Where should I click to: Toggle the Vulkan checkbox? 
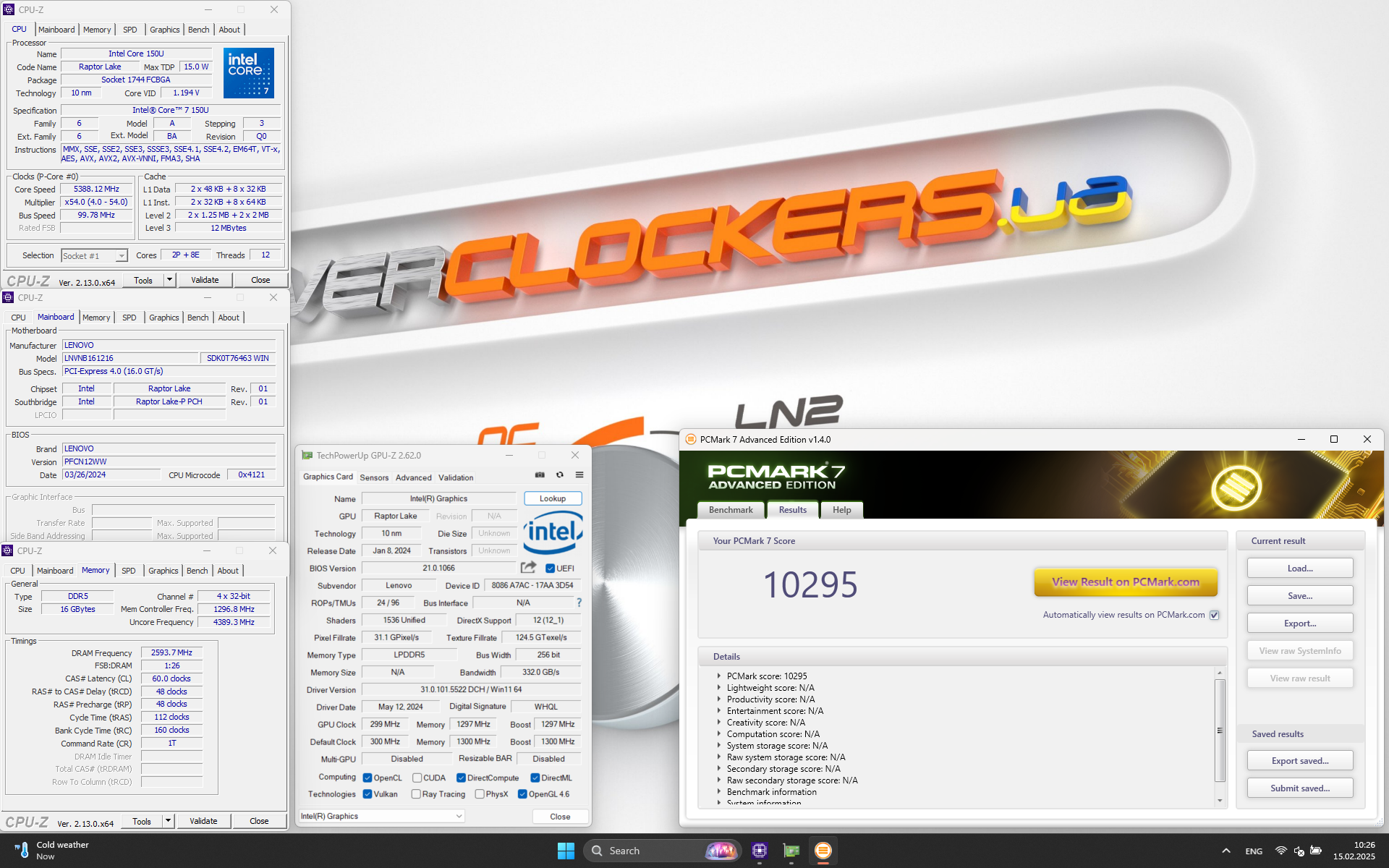[x=368, y=793]
